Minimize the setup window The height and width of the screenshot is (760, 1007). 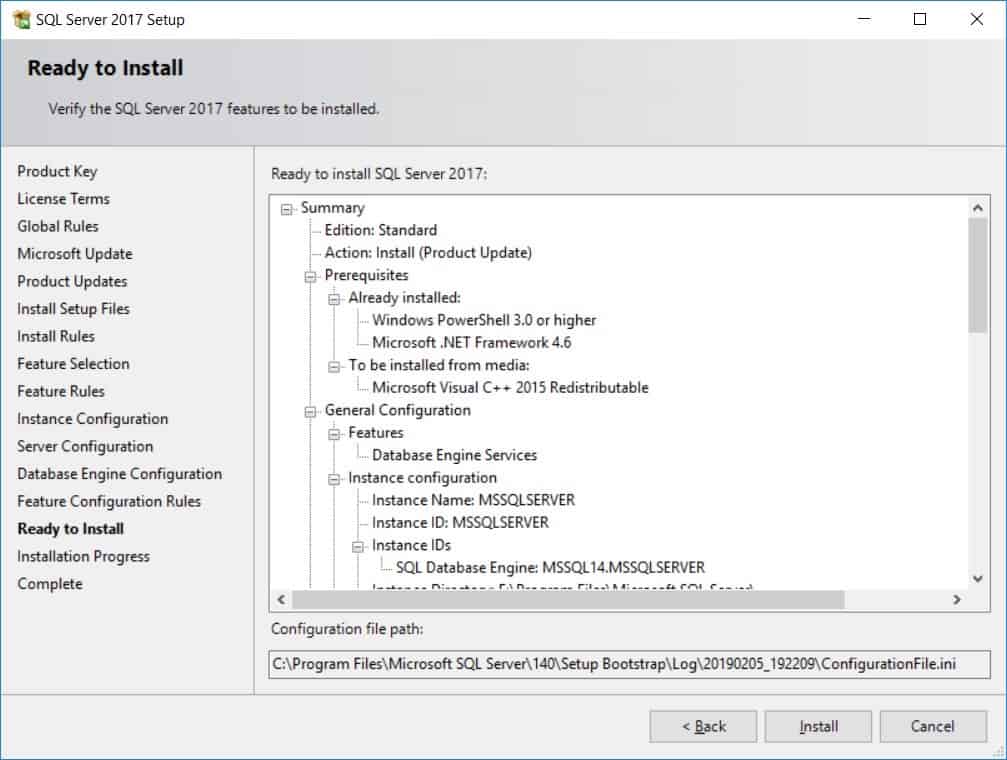click(864, 19)
